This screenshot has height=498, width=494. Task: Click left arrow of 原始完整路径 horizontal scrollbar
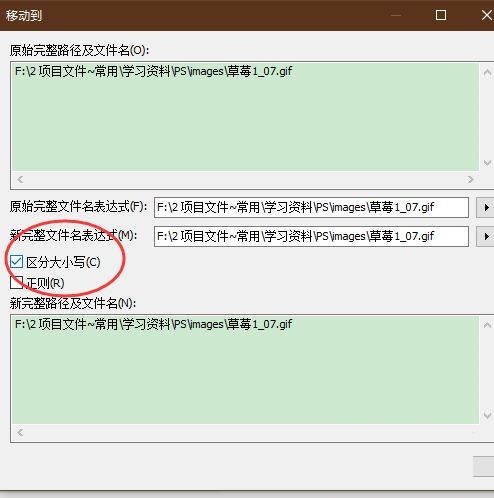20,180
